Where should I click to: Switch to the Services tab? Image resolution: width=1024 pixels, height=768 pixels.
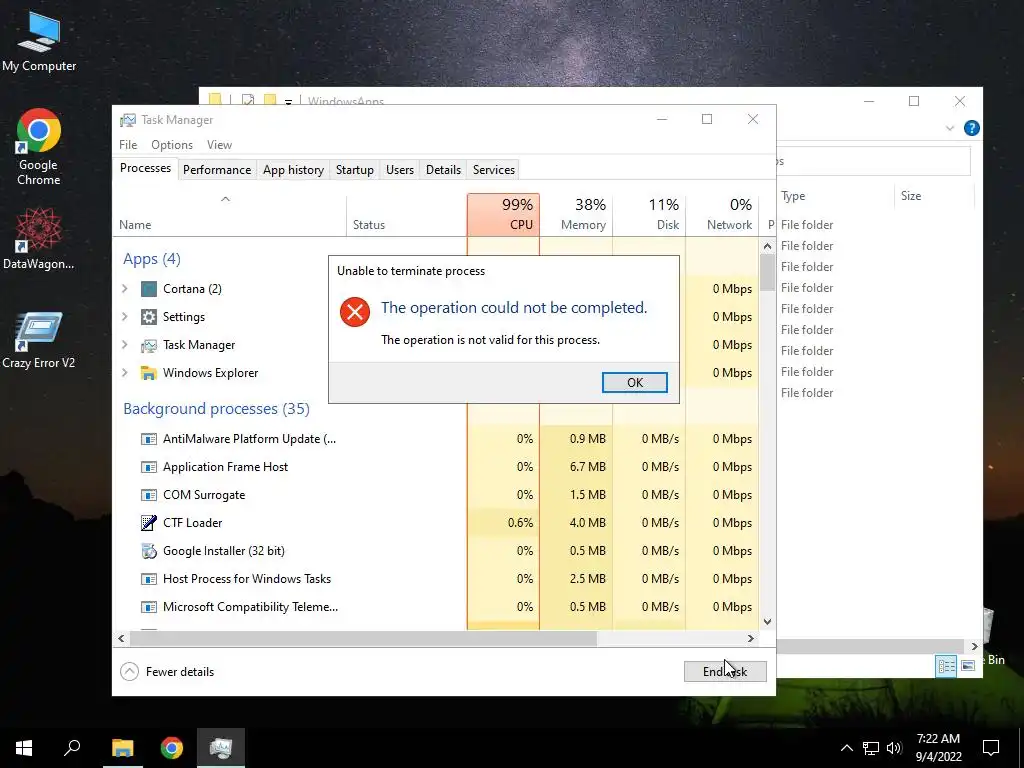pyautogui.click(x=494, y=170)
